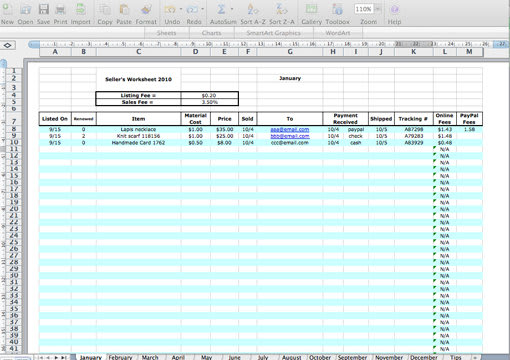
Task: Click the 'Seller's Worksheet 2010' title cell
Action: pyautogui.click(x=138, y=79)
